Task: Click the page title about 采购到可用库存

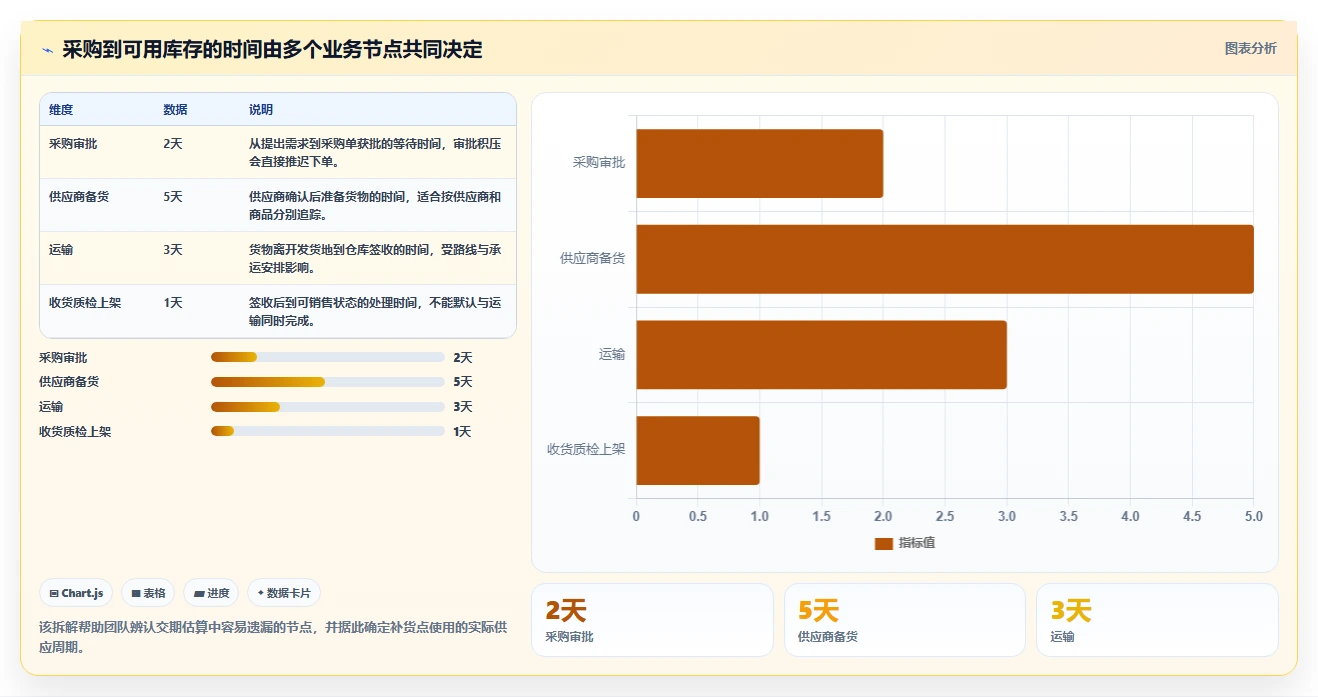Action: [272, 49]
